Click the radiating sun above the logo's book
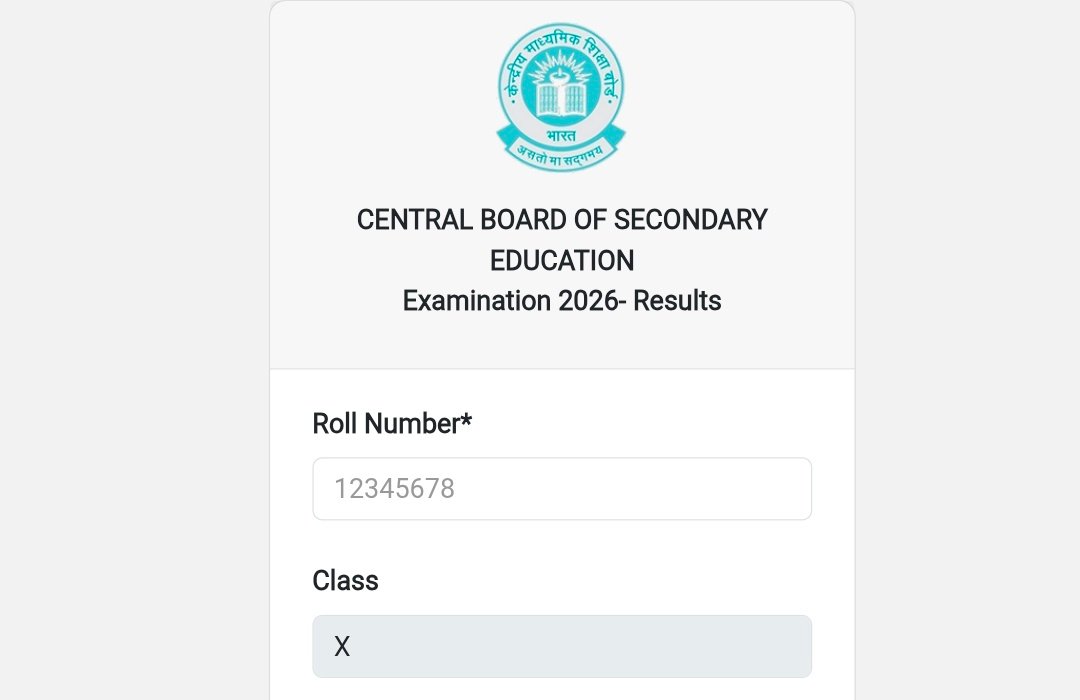Screen dimensions: 1080x700 [x=561, y=70]
